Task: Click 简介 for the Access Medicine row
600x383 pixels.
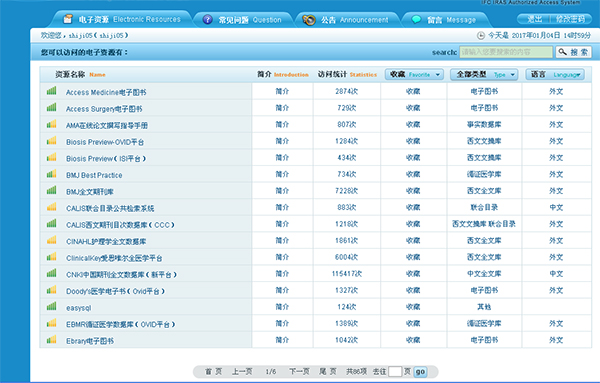Action: [x=282, y=91]
